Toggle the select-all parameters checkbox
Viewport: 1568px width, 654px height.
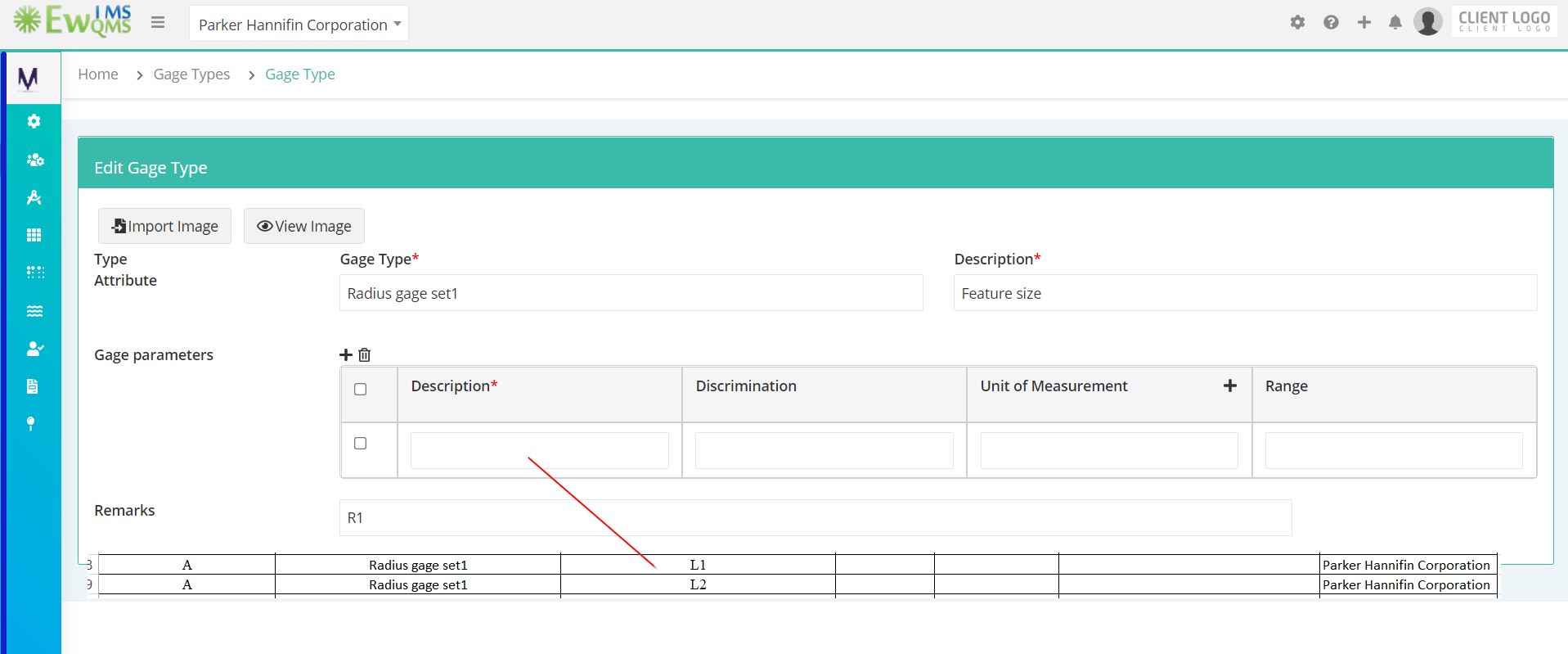[x=360, y=389]
